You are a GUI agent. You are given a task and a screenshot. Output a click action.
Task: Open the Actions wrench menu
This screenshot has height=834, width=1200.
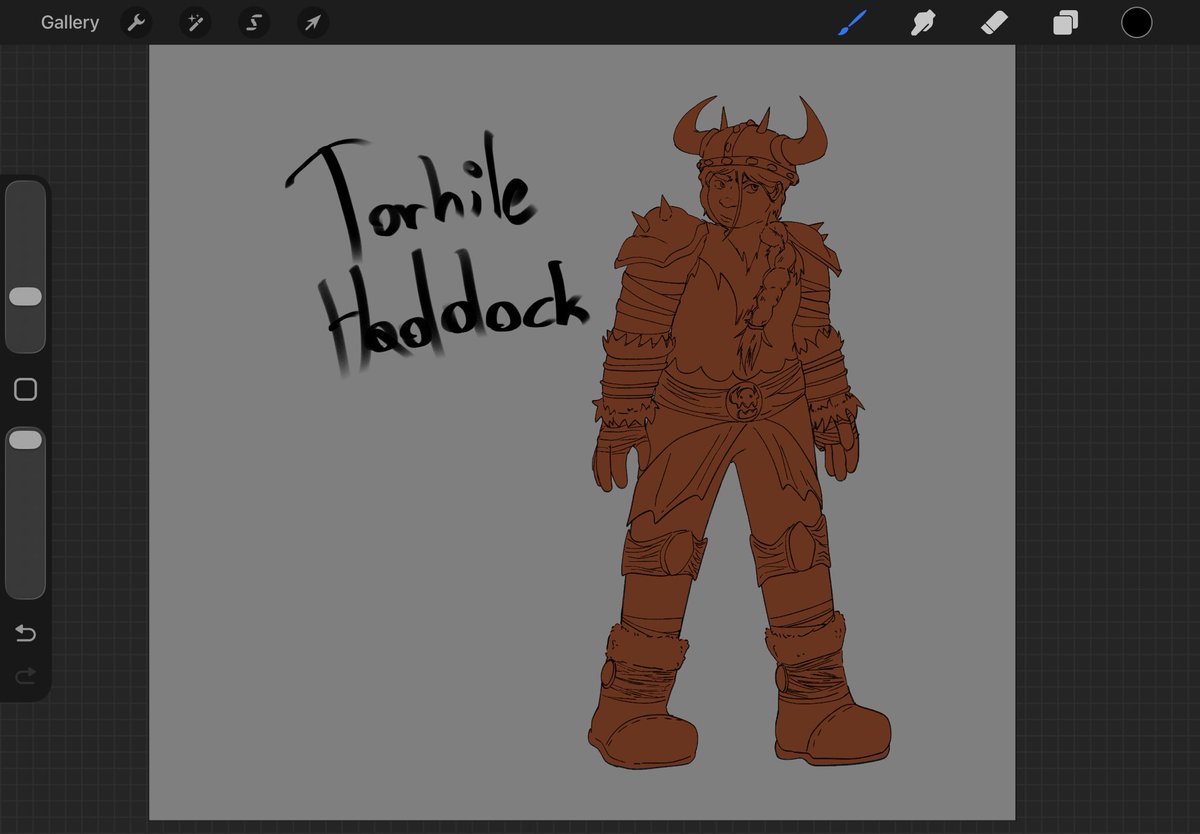tap(136, 23)
